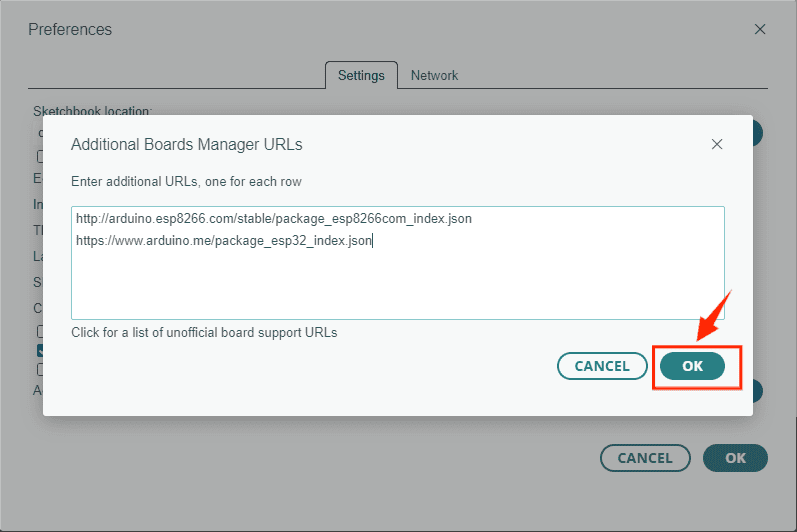Close the Preferences window
Screen dimensions: 797x532
tap(759, 29)
